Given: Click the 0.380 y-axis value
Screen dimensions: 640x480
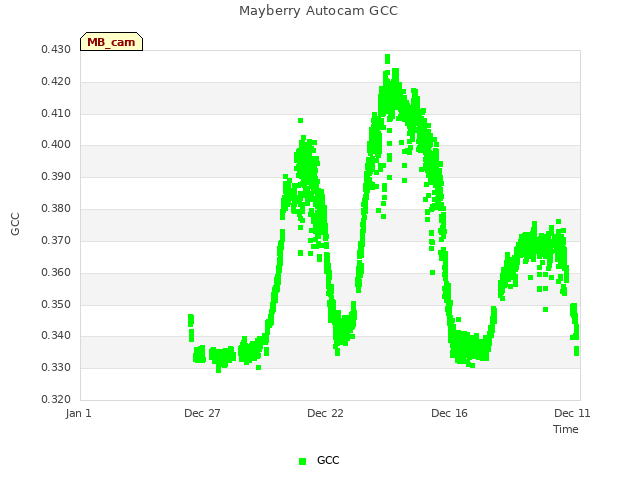Looking at the screenshot, I should (56, 208).
